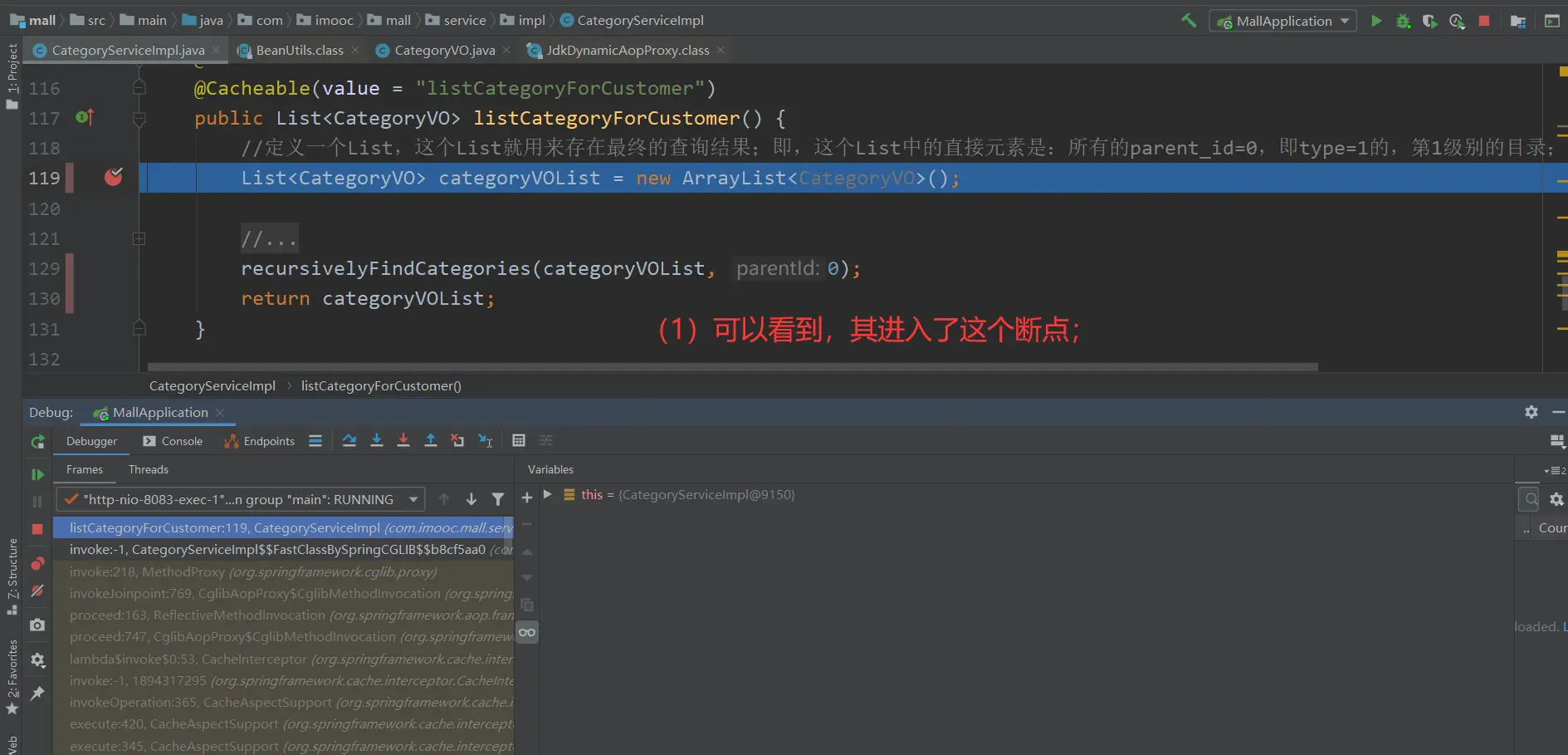
Task: Click the green Debug bug icon
Action: pos(1403,21)
